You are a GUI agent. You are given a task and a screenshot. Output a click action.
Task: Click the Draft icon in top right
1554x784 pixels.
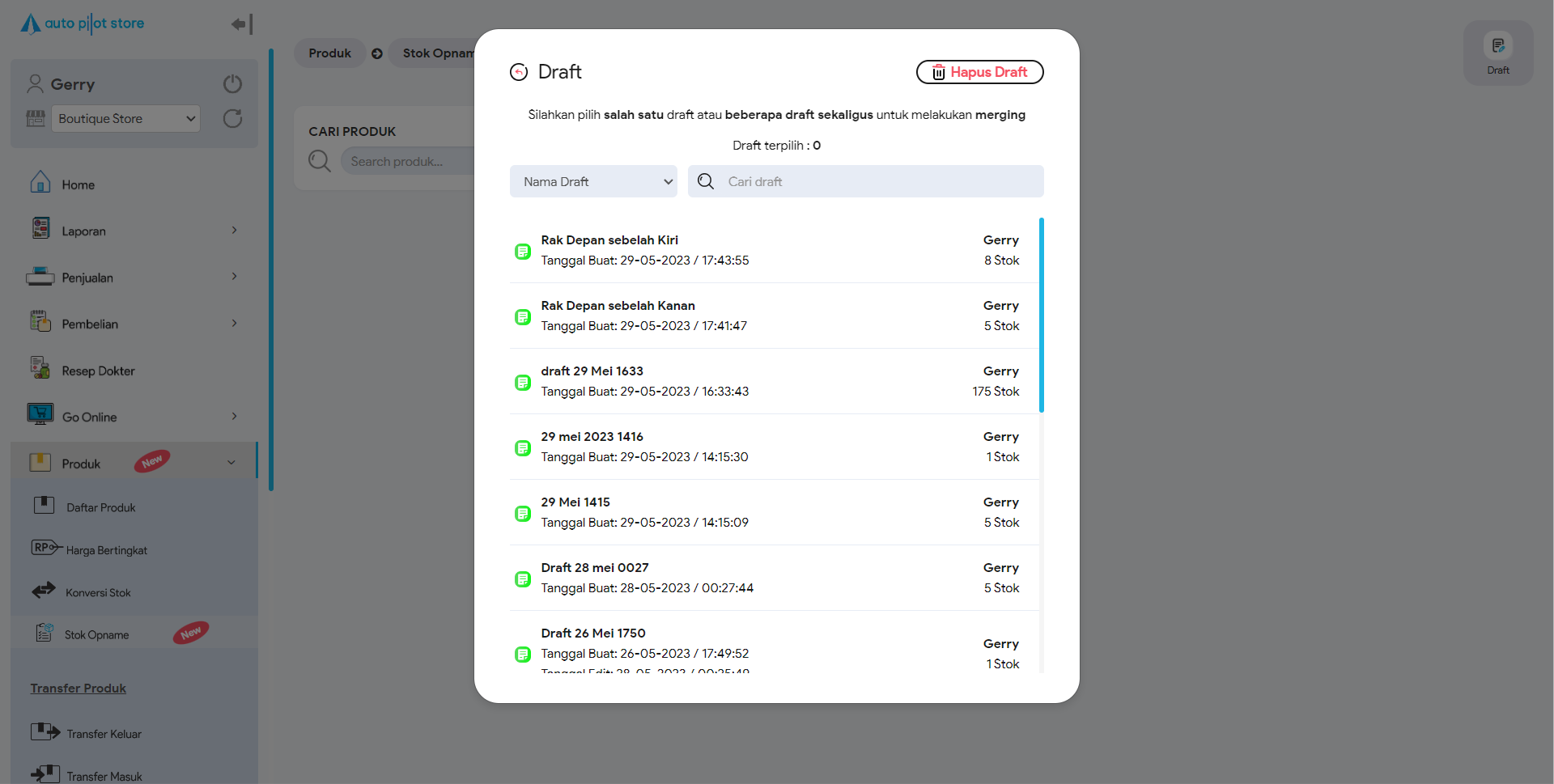[1497, 47]
